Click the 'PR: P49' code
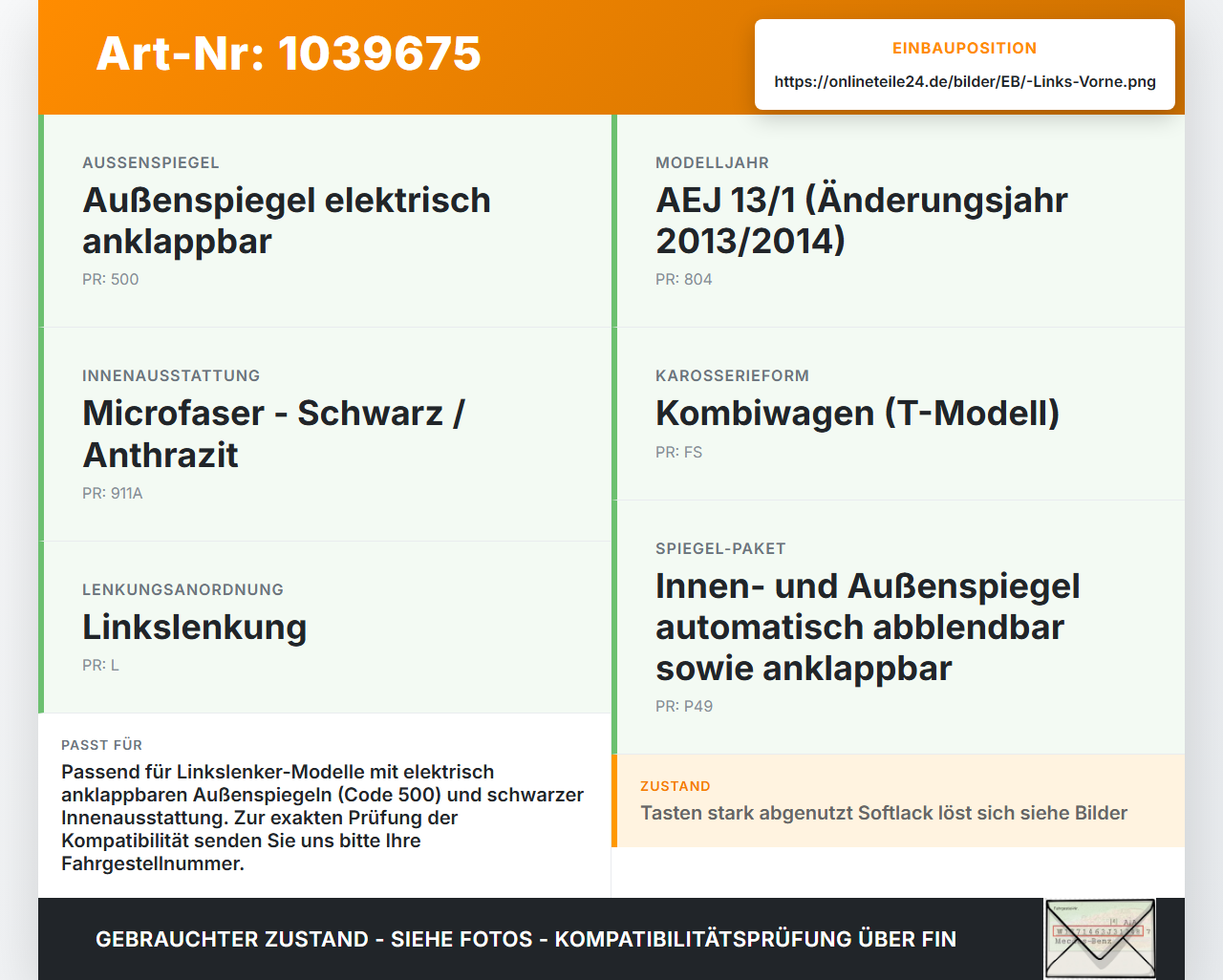 (684, 706)
